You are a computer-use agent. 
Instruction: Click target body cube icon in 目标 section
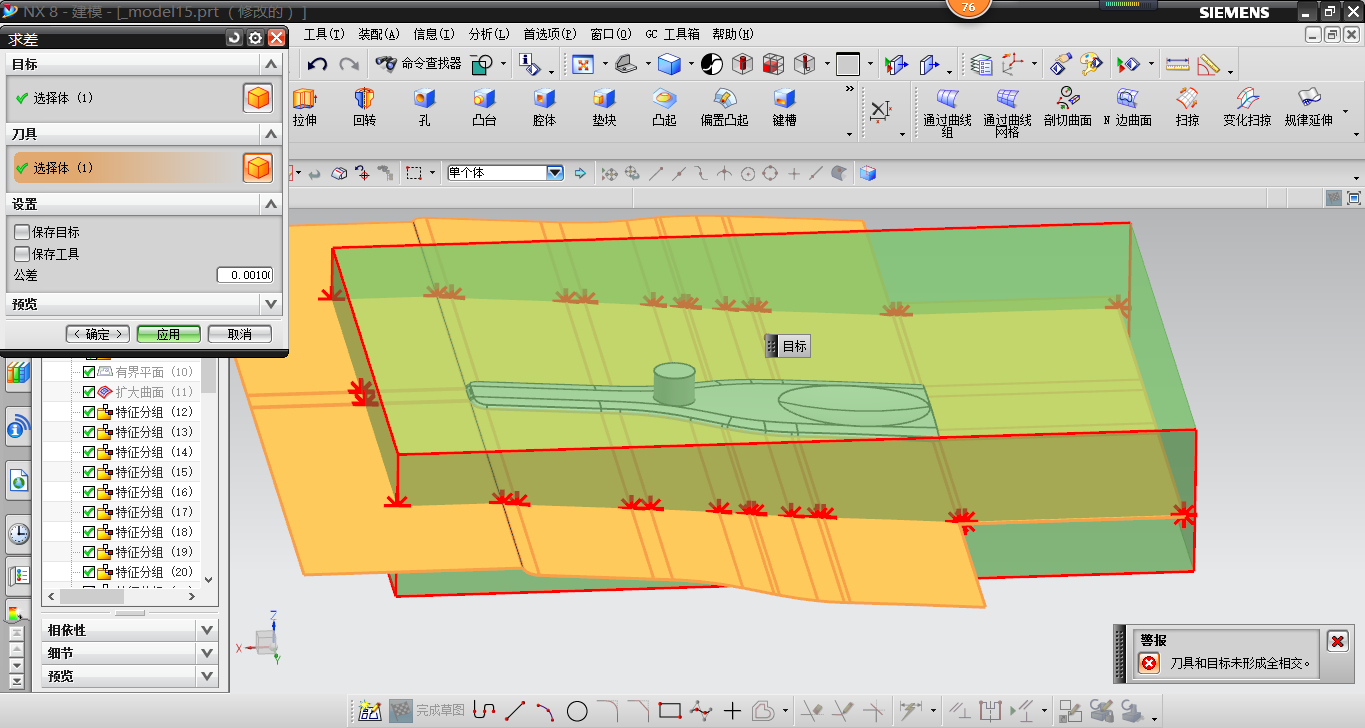[x=258, y=98]
